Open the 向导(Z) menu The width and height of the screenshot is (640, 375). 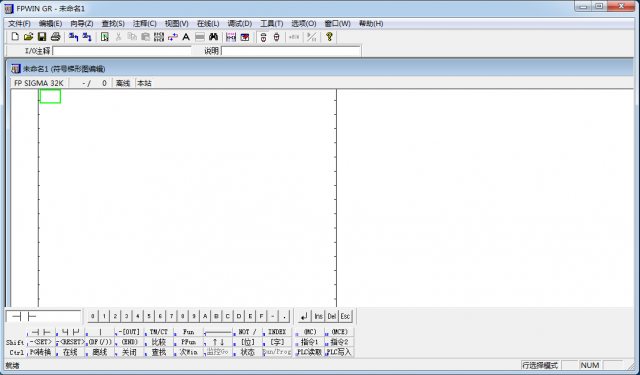tap(82, 23)
